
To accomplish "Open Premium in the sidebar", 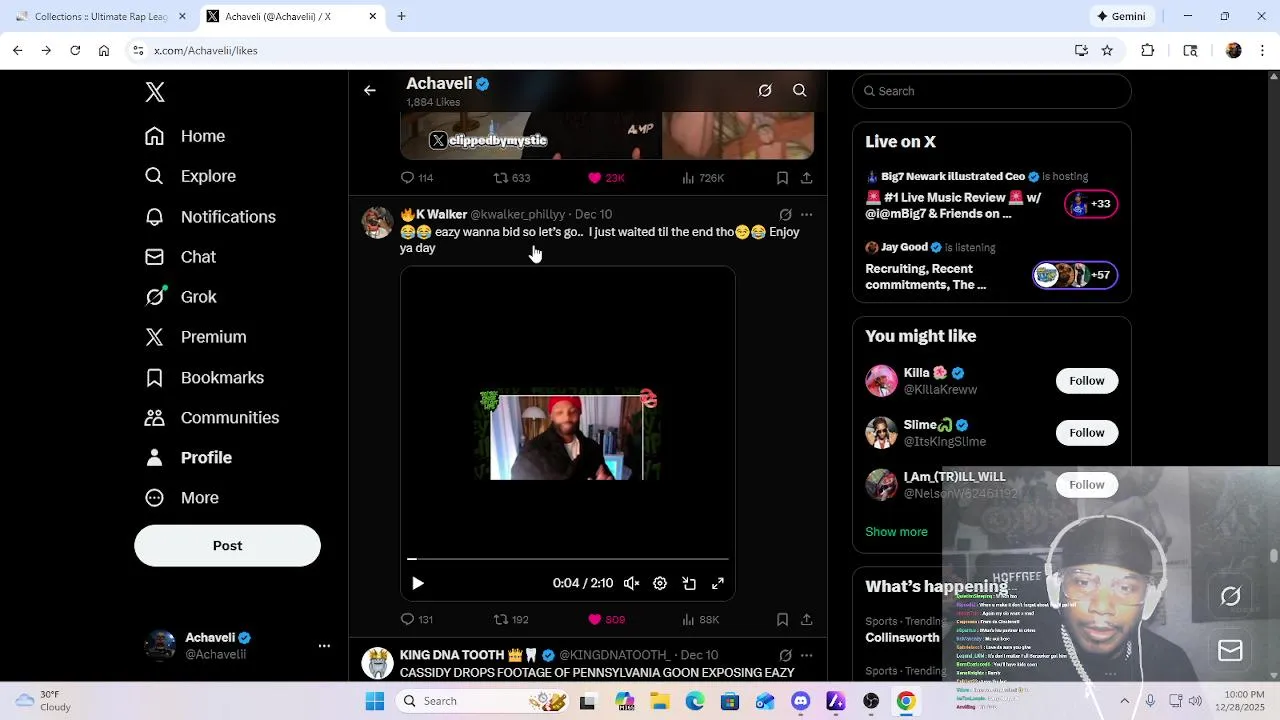I will pos(195,337).
